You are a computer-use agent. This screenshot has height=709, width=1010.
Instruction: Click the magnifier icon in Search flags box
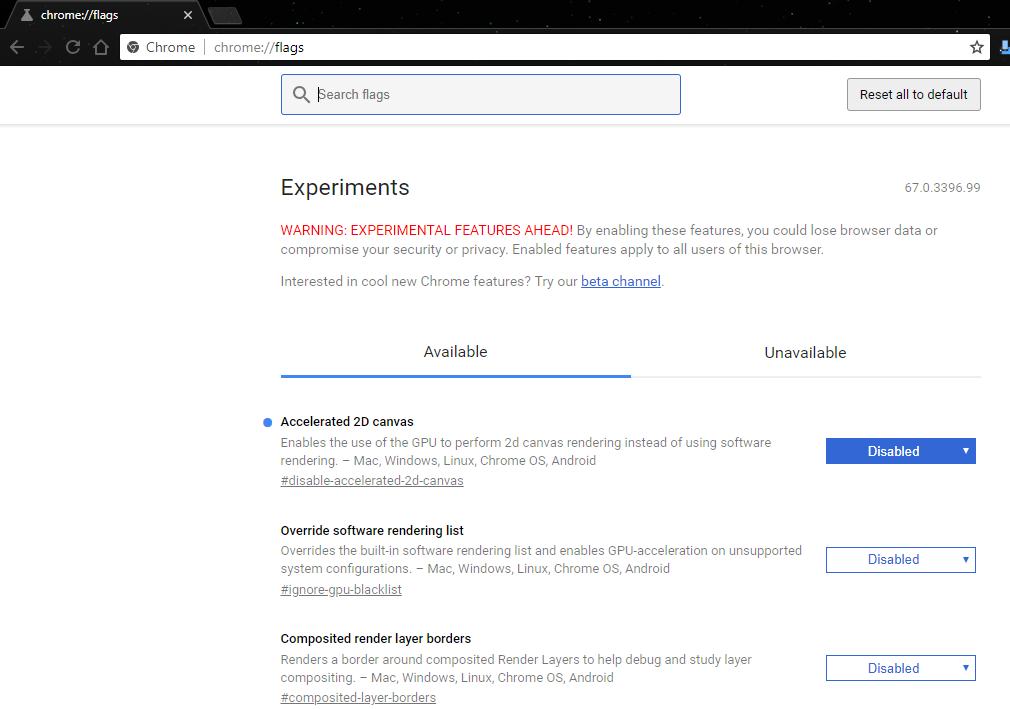click(x=301, y=95)
